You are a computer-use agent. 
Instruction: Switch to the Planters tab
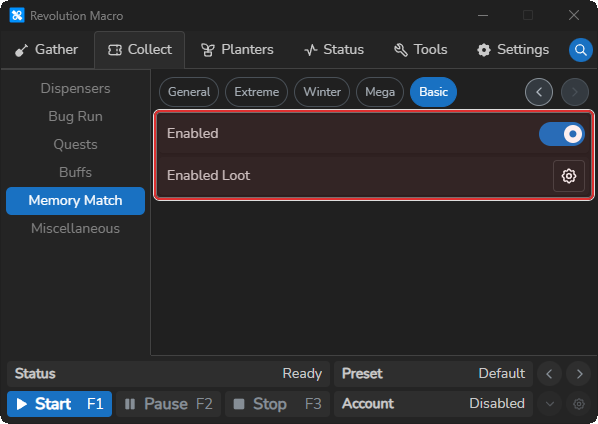237,50
